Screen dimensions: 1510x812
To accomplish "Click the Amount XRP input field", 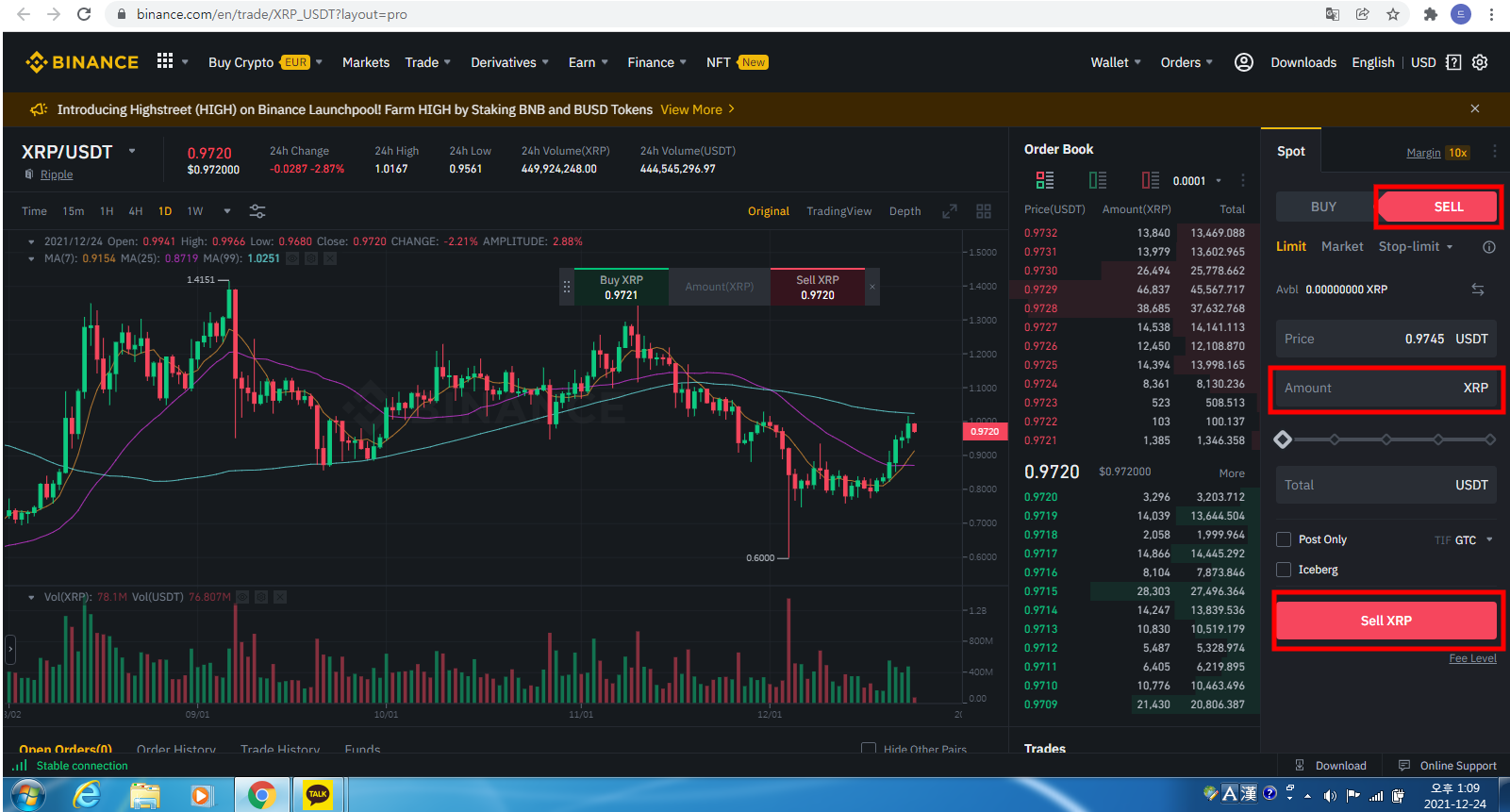I will (x=1386, y=388).
